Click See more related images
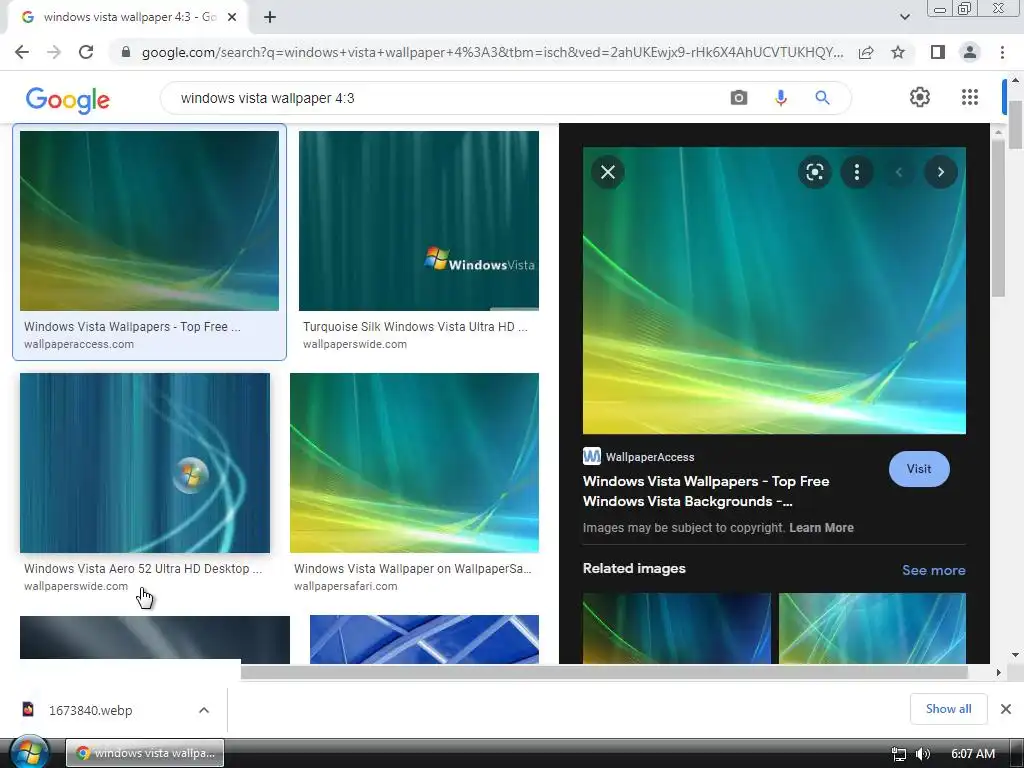This screenshot has width=1024, height=768. tap(933, 570)
